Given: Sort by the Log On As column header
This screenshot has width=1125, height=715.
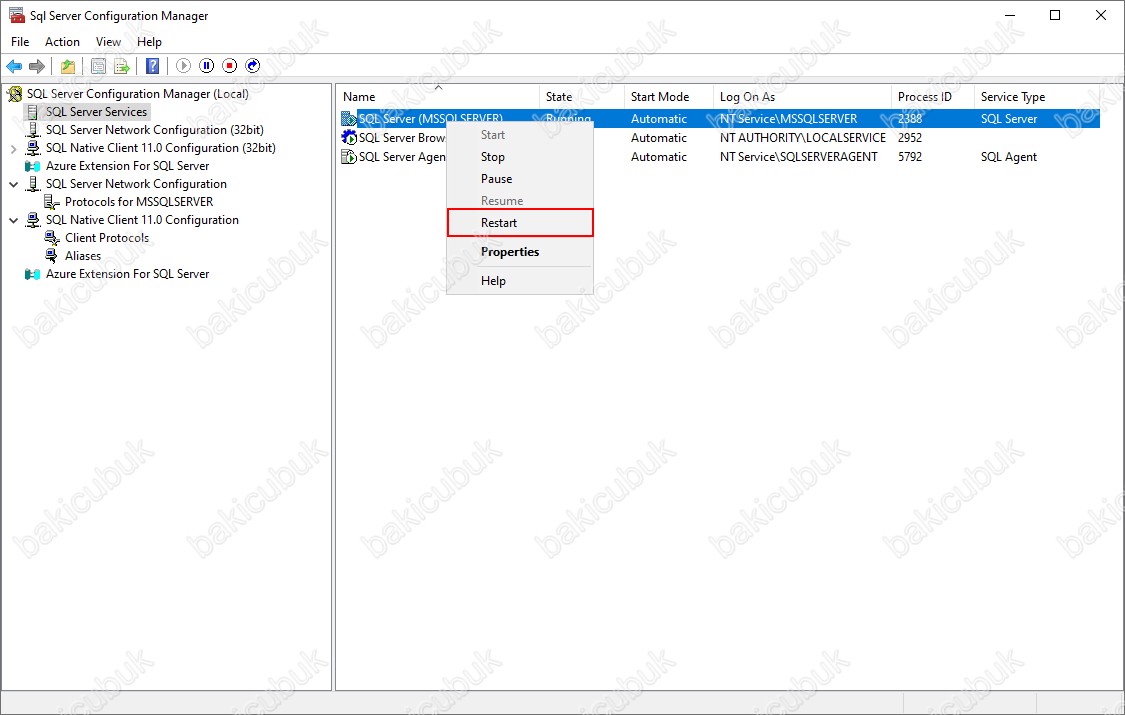Looking at the screenshot, I should pos(802,97).
